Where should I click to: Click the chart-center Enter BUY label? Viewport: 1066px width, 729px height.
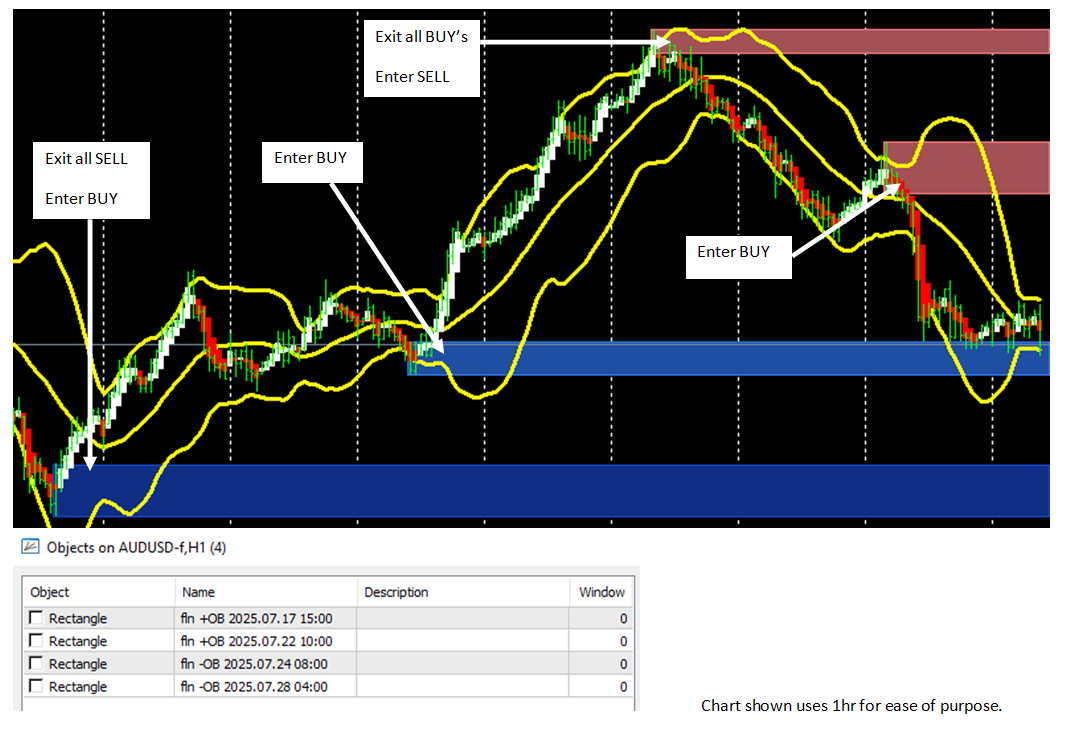[312, 162]
